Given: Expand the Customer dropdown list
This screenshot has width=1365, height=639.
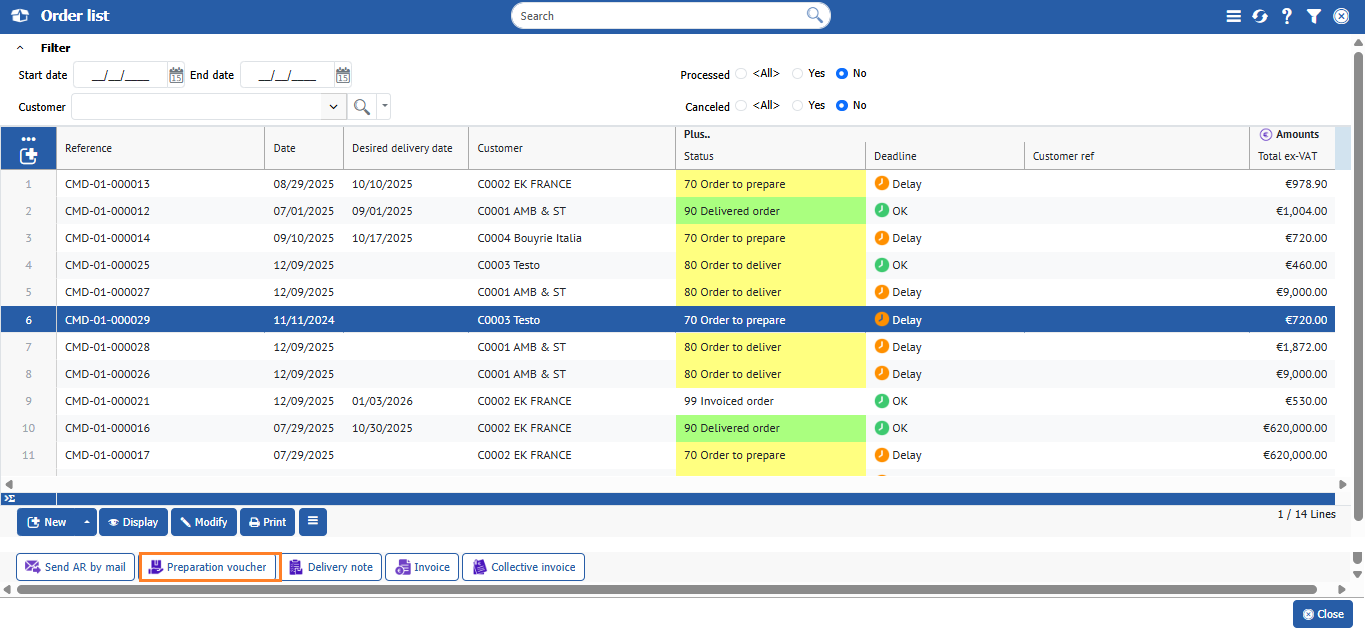Looking at the screenshot, I should (x=333, y=107).
